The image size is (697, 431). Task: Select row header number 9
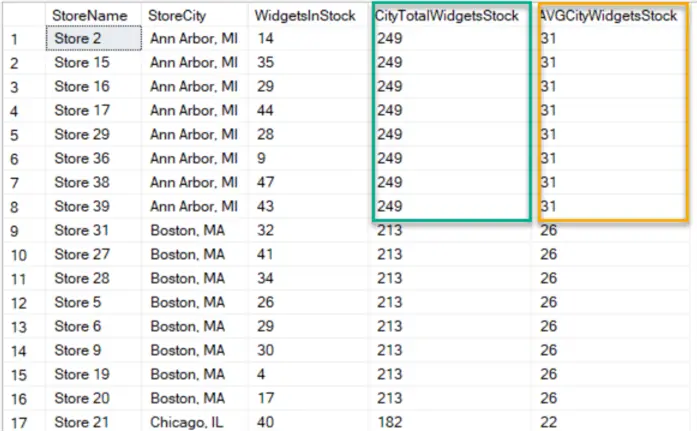point(24,231)
